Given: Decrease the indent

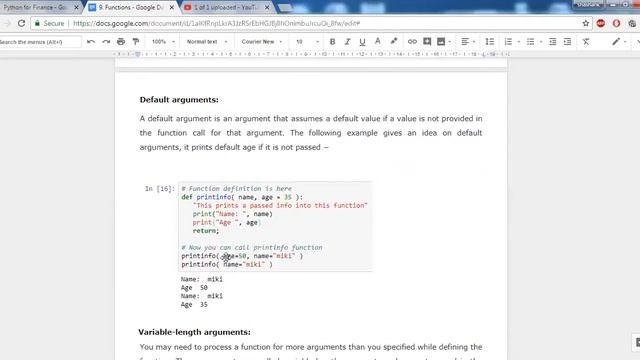Looking at the screenshot, I should 553,42.
